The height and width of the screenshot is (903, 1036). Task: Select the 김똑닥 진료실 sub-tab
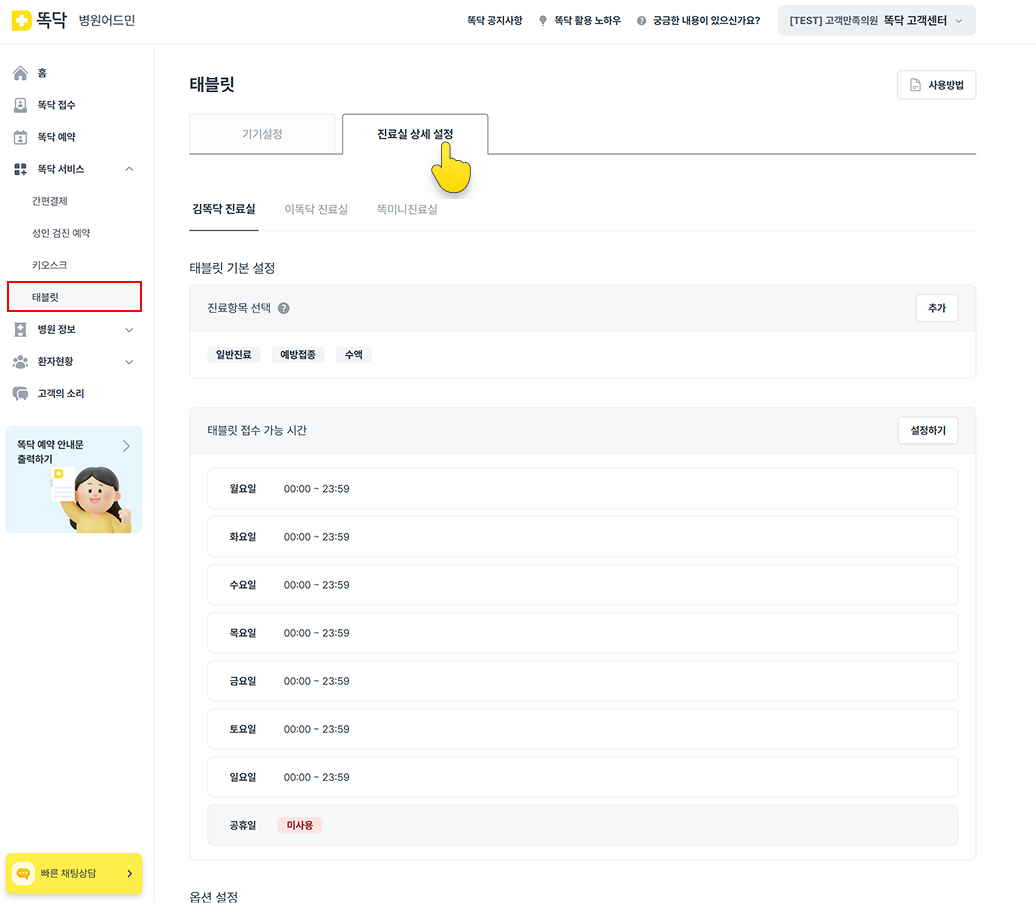click(x=223, y=209)
